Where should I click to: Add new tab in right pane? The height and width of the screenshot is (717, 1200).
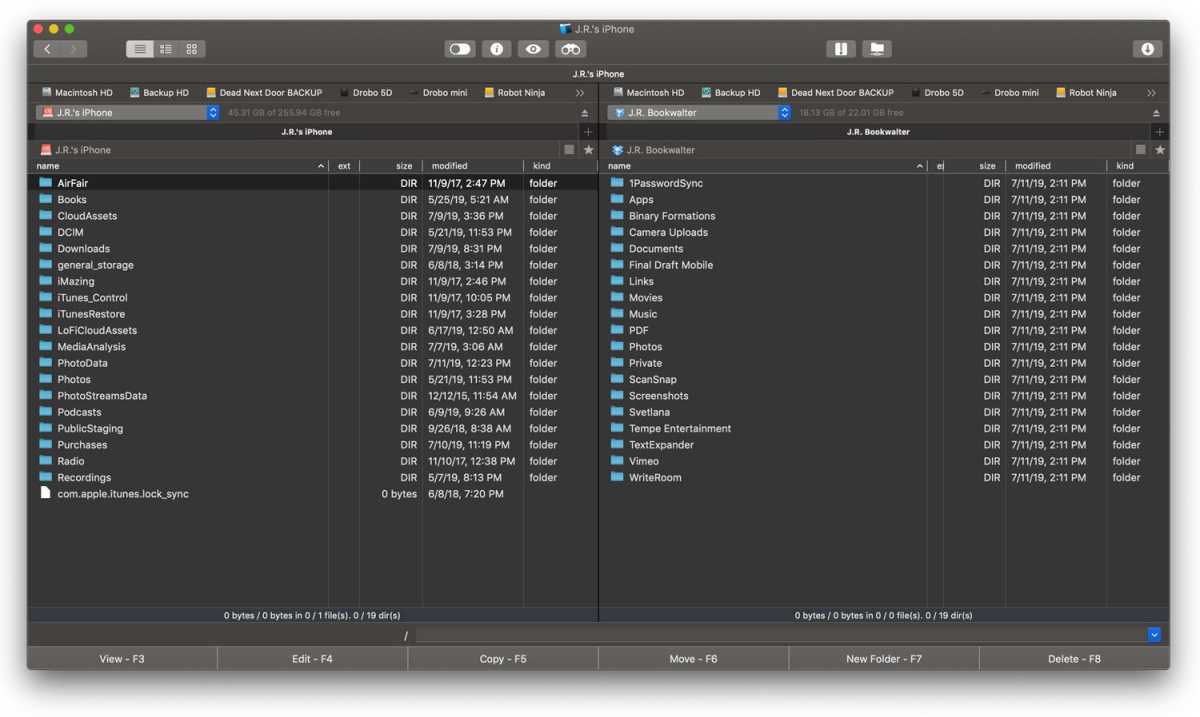pos(1159,131)
